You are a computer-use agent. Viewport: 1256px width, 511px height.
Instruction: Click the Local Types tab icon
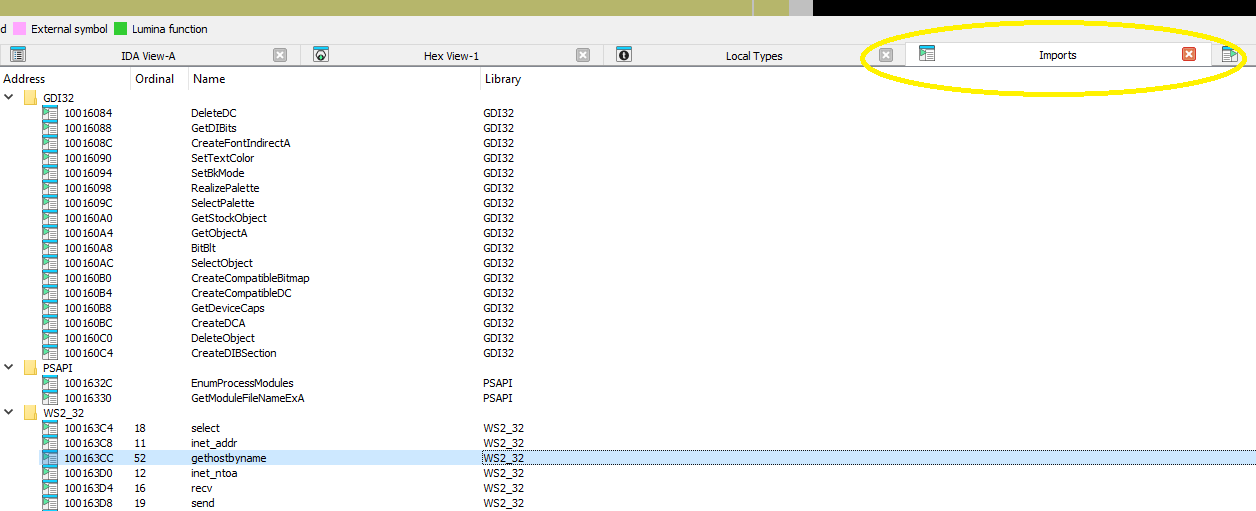click(624, 55)
